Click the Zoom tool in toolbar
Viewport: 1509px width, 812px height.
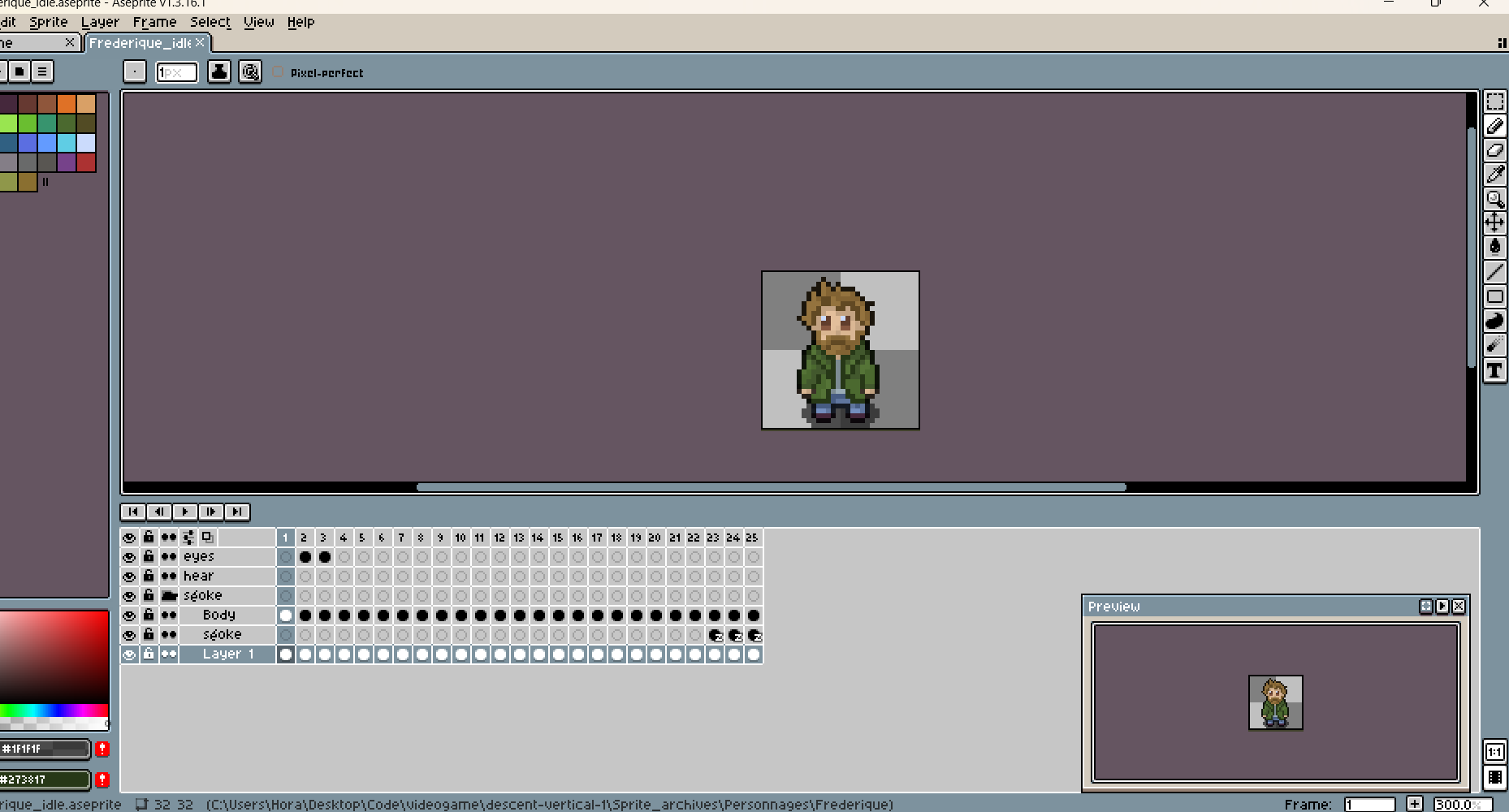point(1494,199)
